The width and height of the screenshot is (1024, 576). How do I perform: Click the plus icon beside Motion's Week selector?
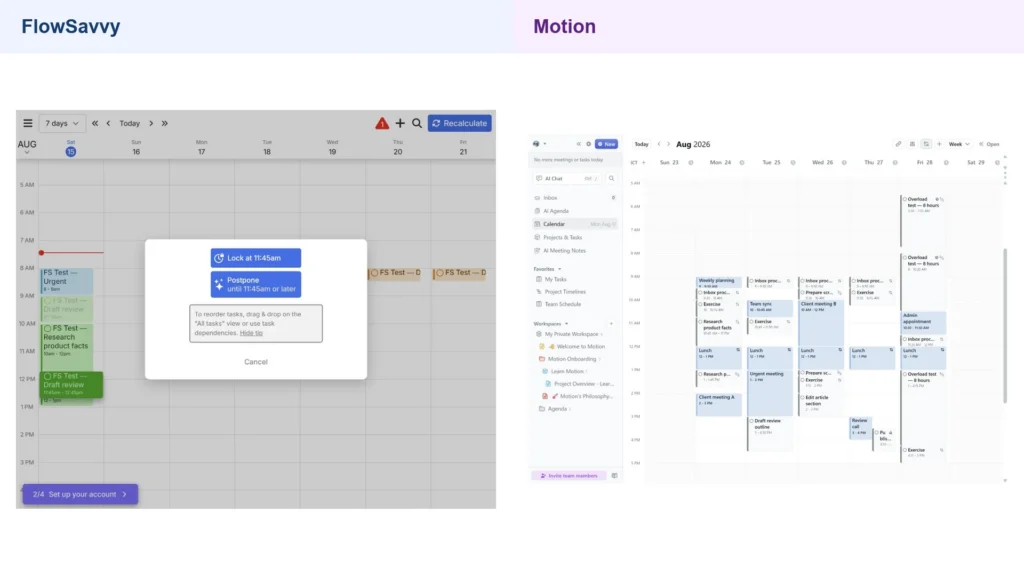(939, 144)
